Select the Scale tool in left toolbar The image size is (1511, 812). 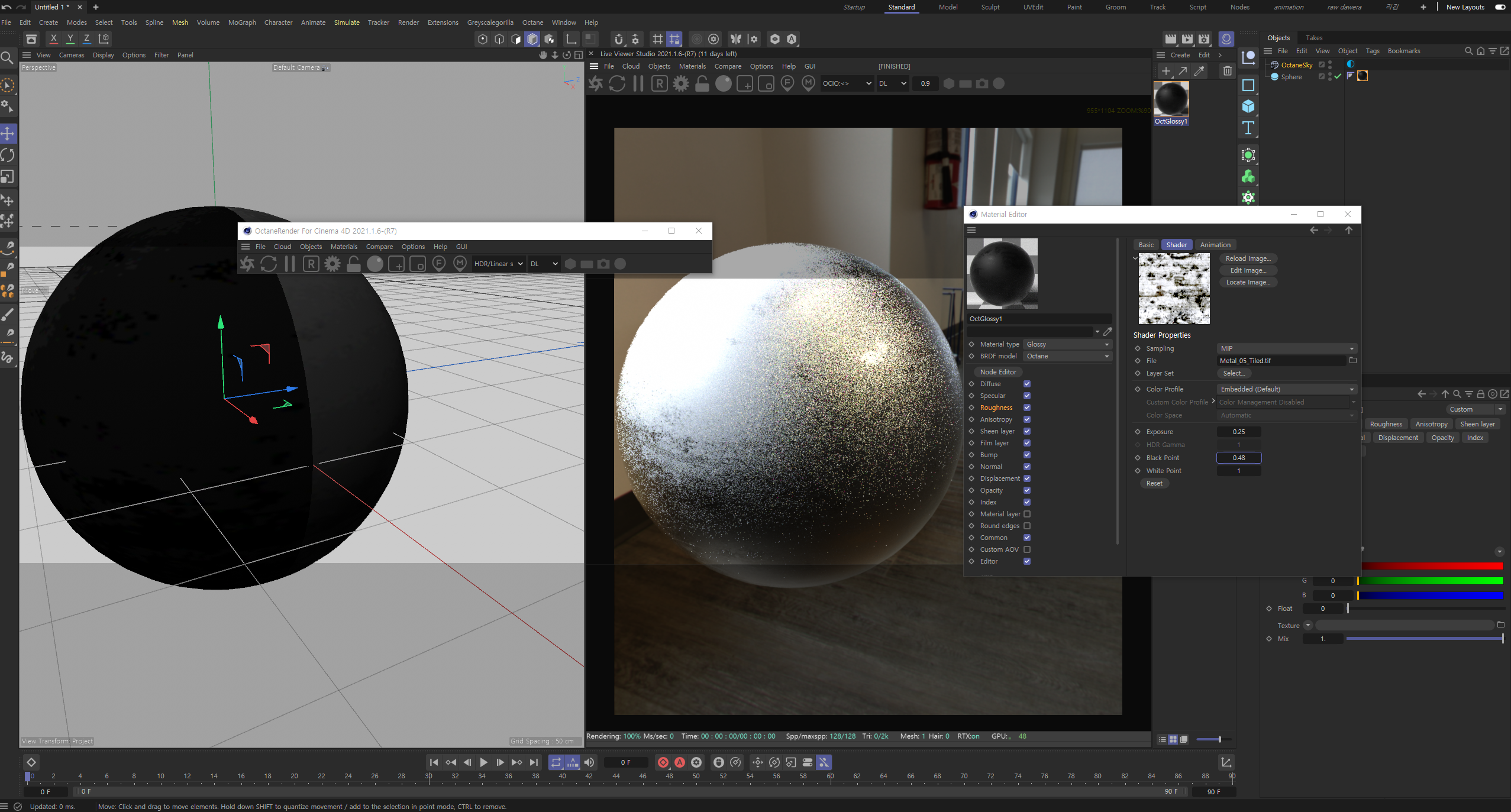pyautogui.click(x=8, y=177)
